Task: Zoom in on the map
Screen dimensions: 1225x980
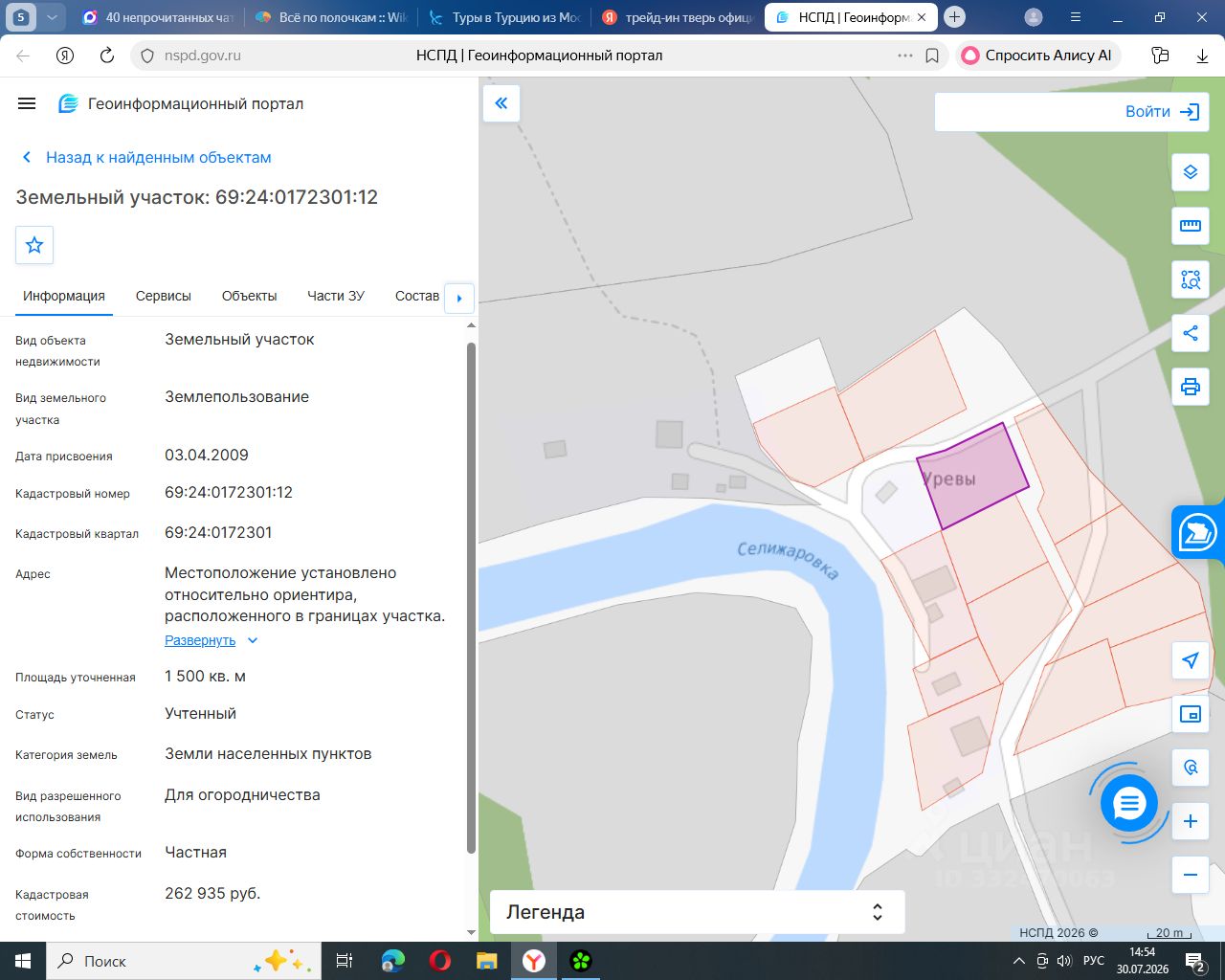Action: 1191,821
